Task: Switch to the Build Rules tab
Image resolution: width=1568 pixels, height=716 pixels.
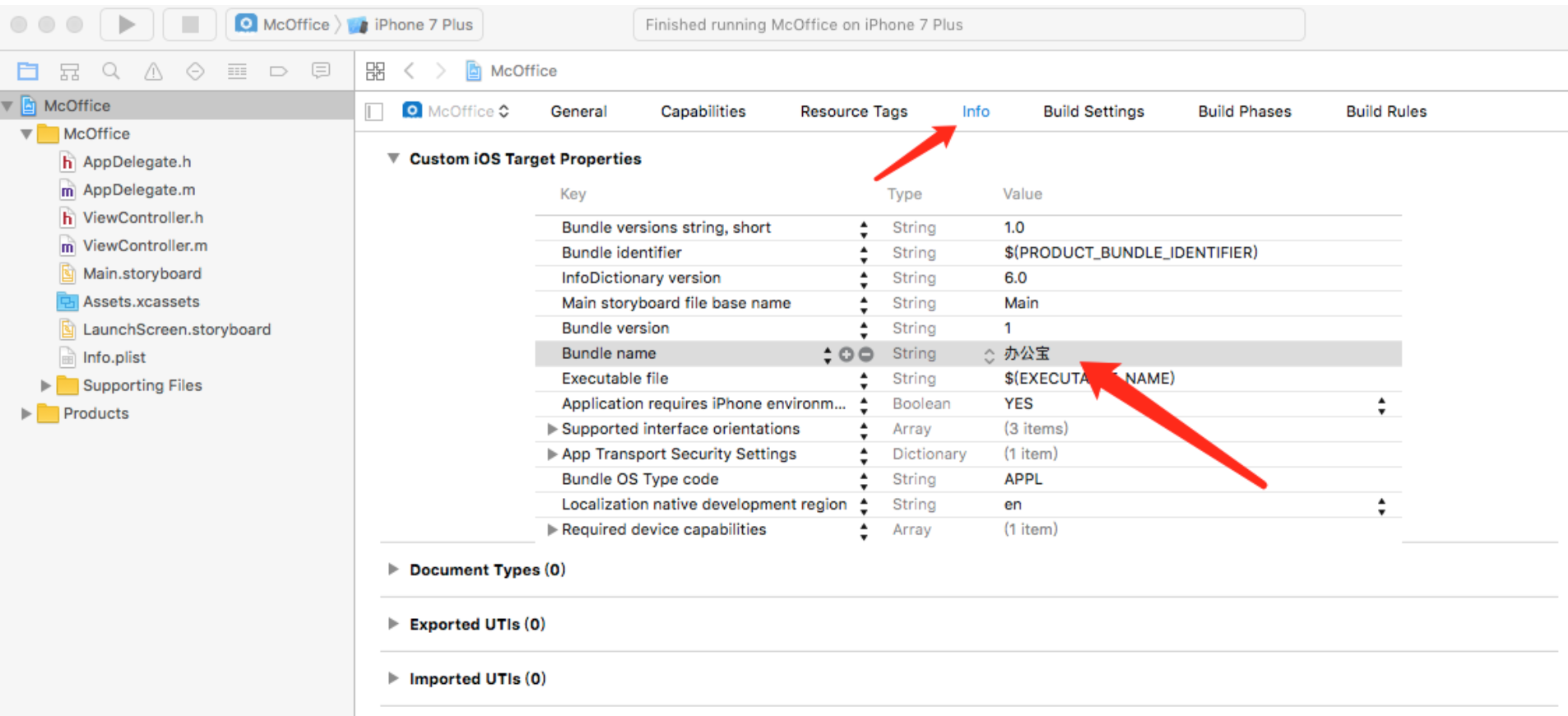Action: (x=1386, y=111)
